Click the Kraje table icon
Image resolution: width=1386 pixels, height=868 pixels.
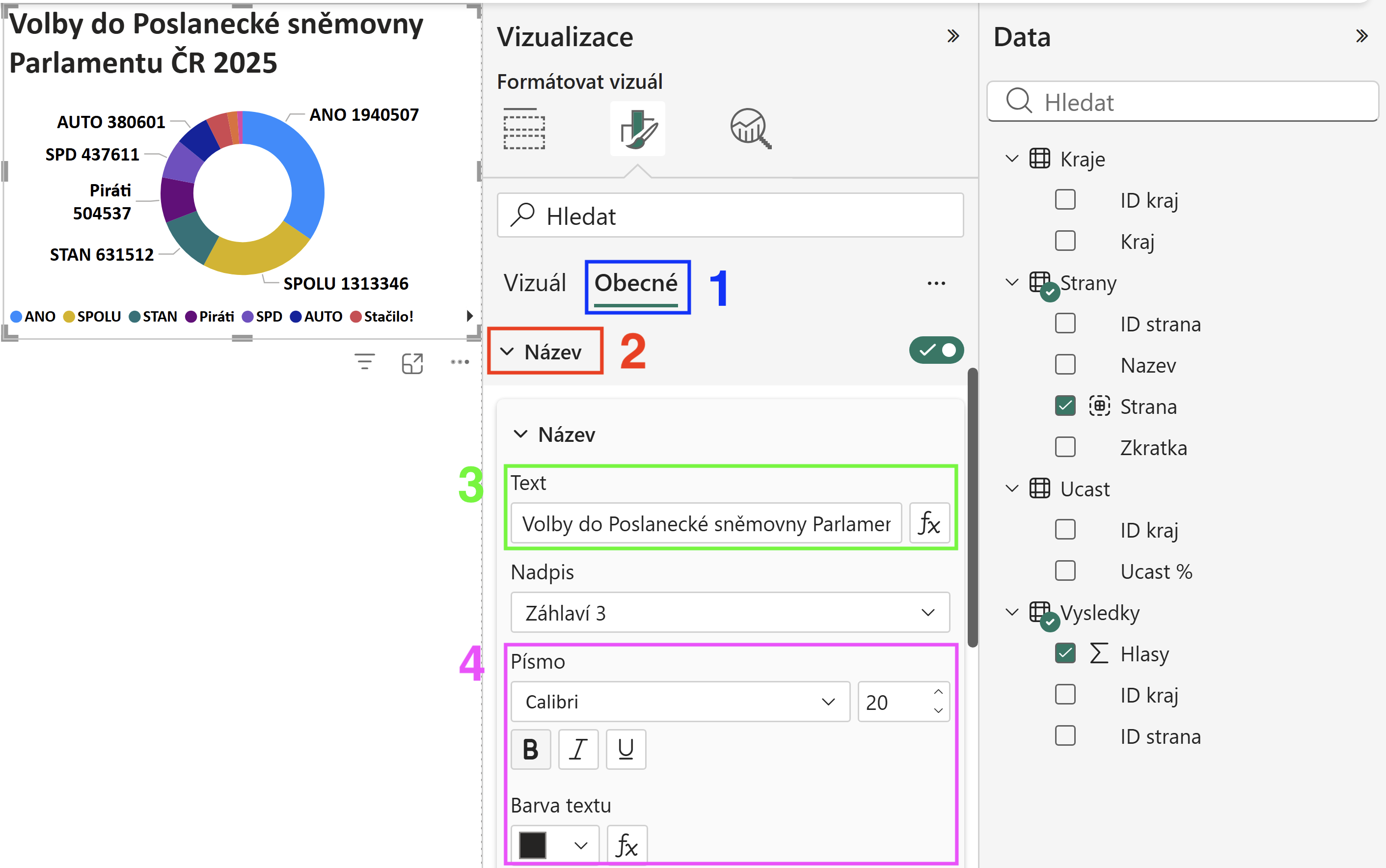pyautogui.click(x=1039, y=159)
